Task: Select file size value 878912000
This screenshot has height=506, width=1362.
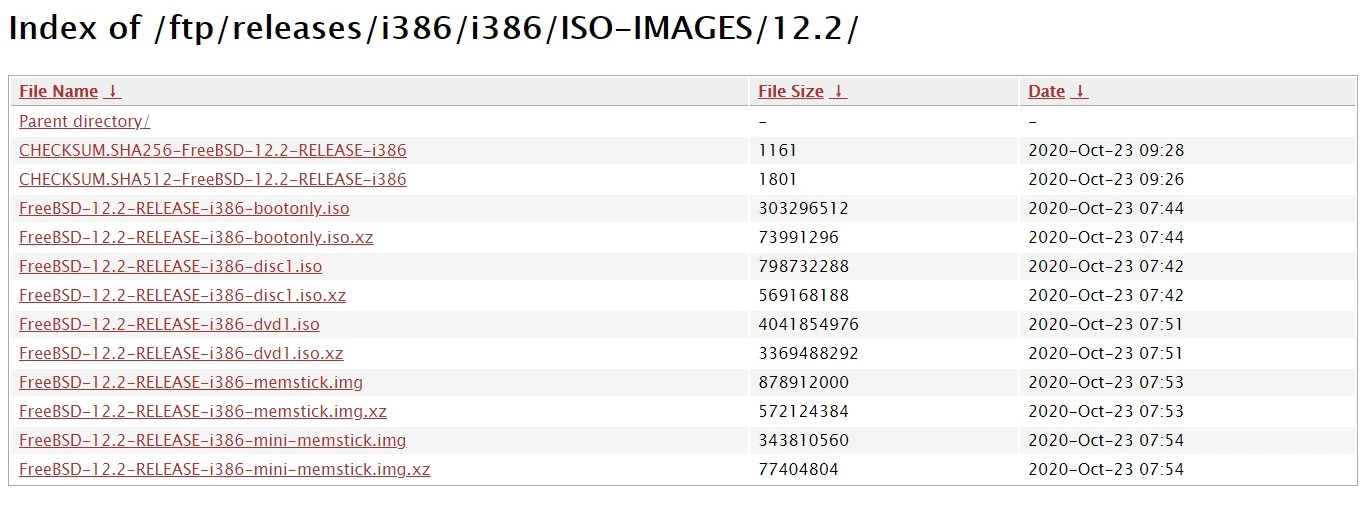Action: tap(804, 382)
